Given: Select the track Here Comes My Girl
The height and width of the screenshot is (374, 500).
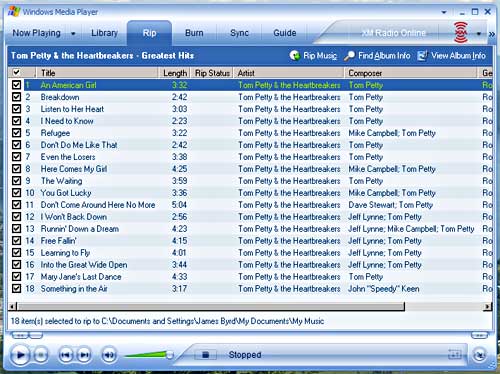Looking at the screenshot, I should (x=74, y=169).
